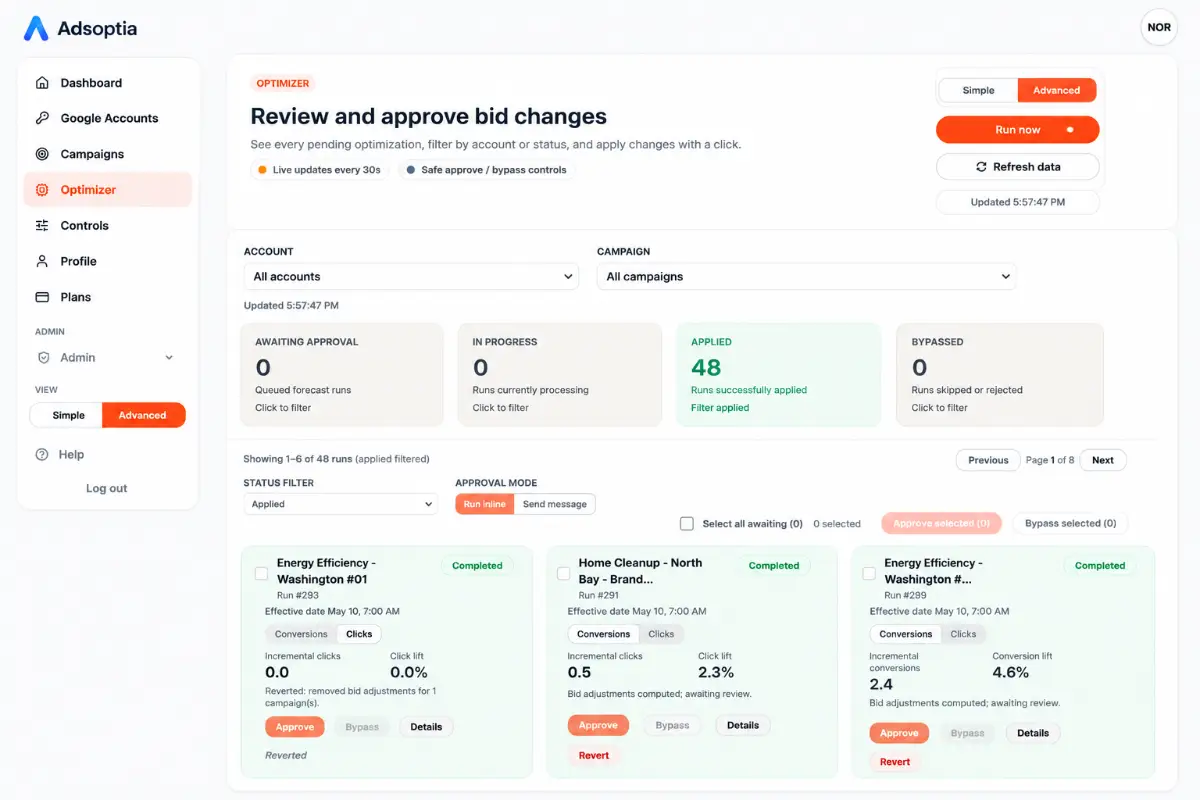1200x800 pixels.
Task: Approve Run #299
Action: point(899,733)
